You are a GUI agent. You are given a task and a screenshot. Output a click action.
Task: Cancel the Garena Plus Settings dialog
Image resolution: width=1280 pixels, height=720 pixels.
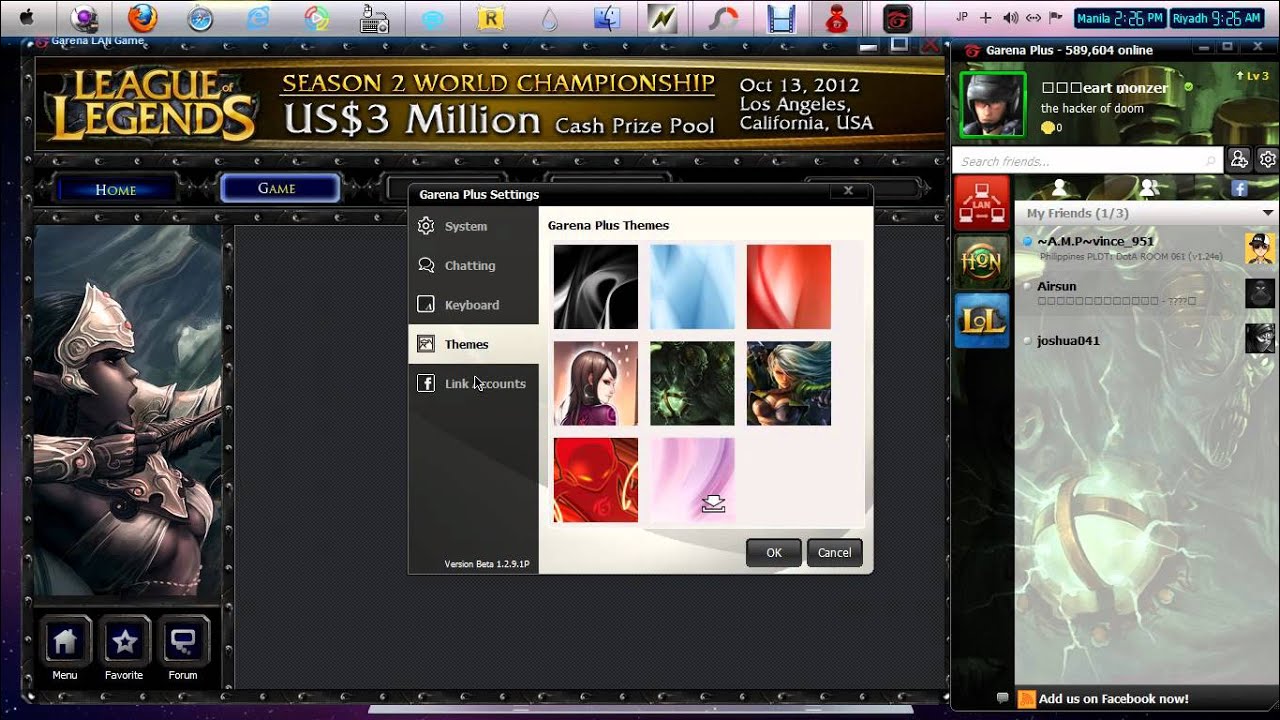(834, 553)
